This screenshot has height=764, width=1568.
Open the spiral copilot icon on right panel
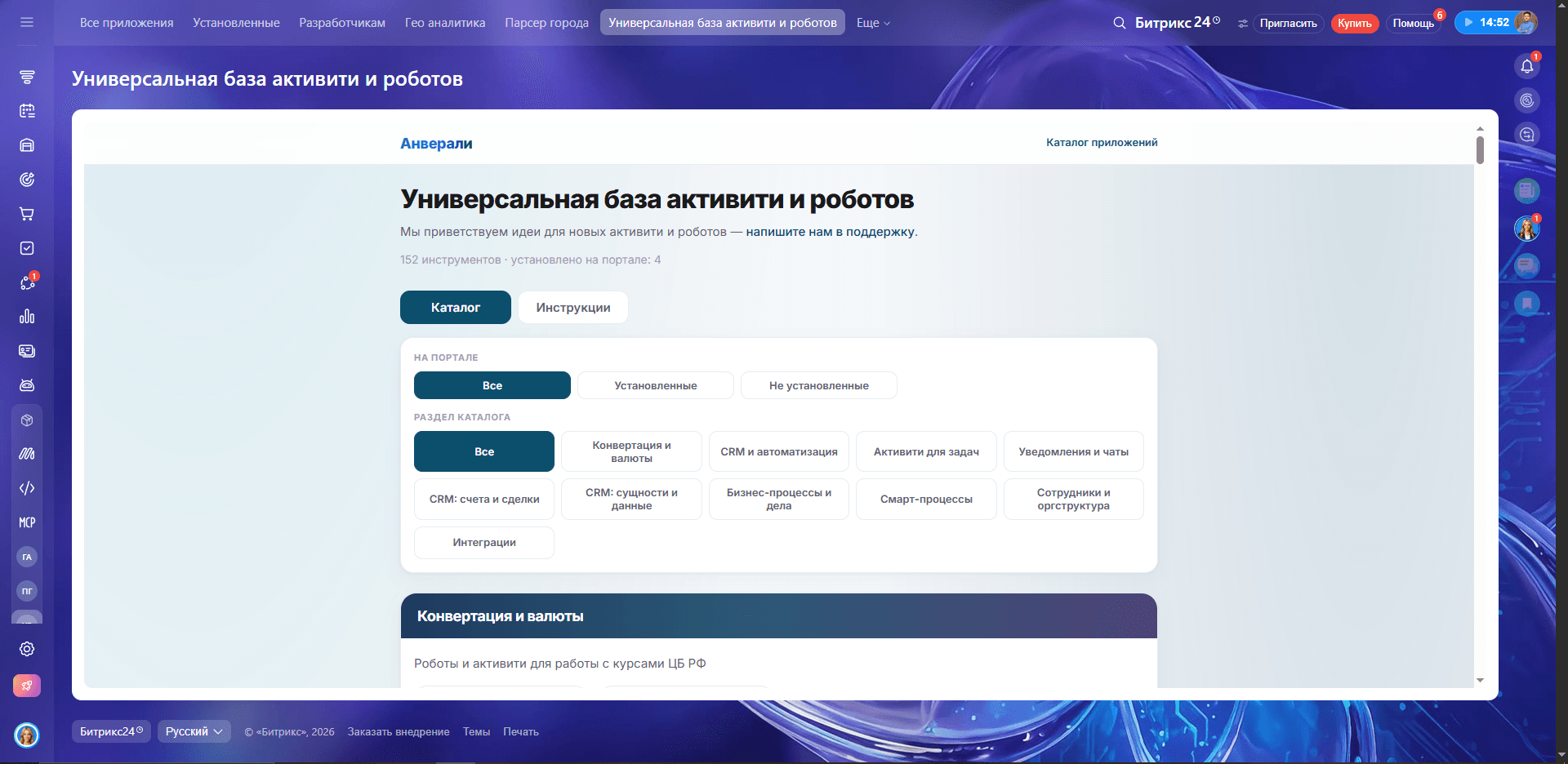(1527, 100)
